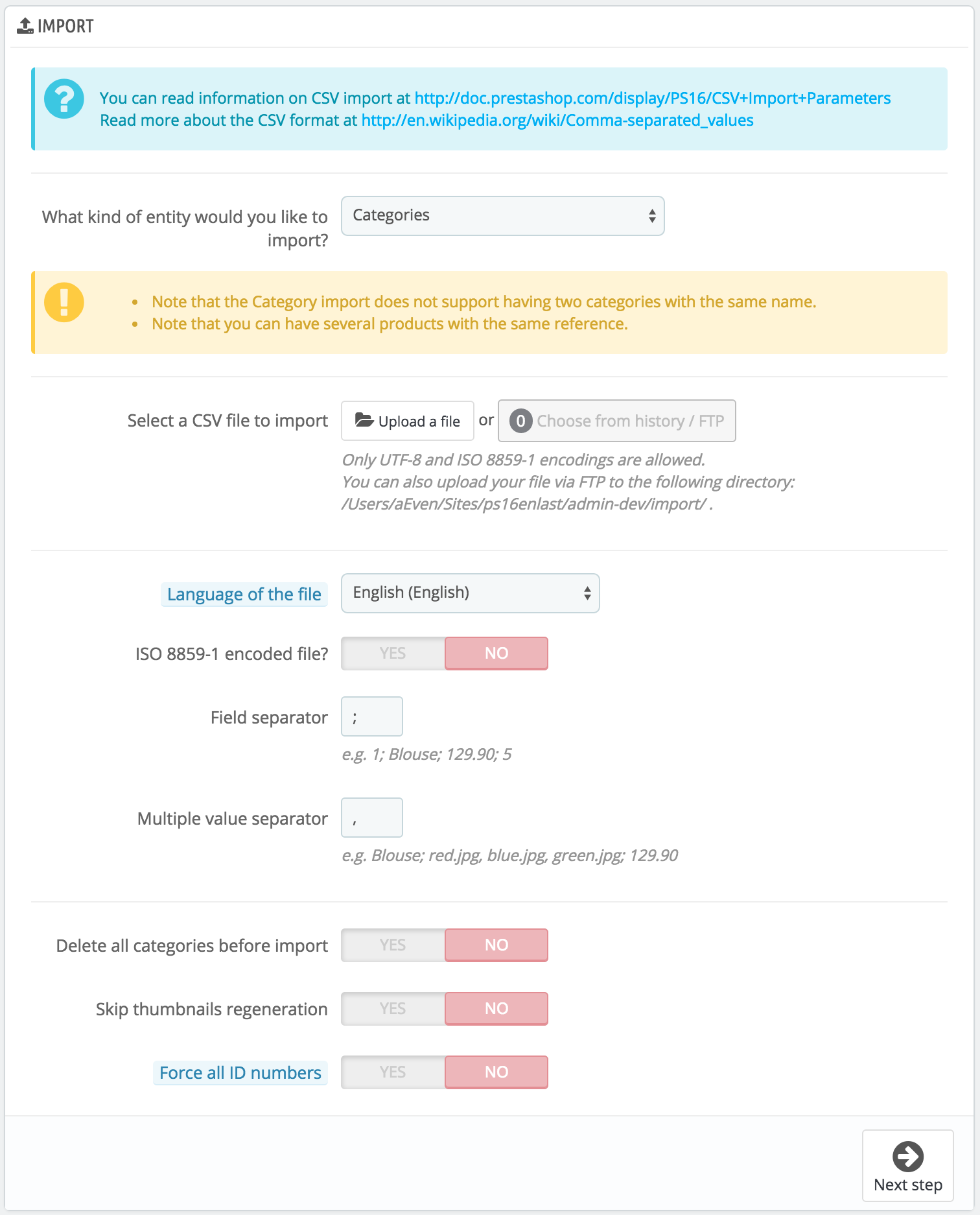Enable Delete all categories before import
The height and width of the screenshot is (1215, 980).
click(391, 945)
